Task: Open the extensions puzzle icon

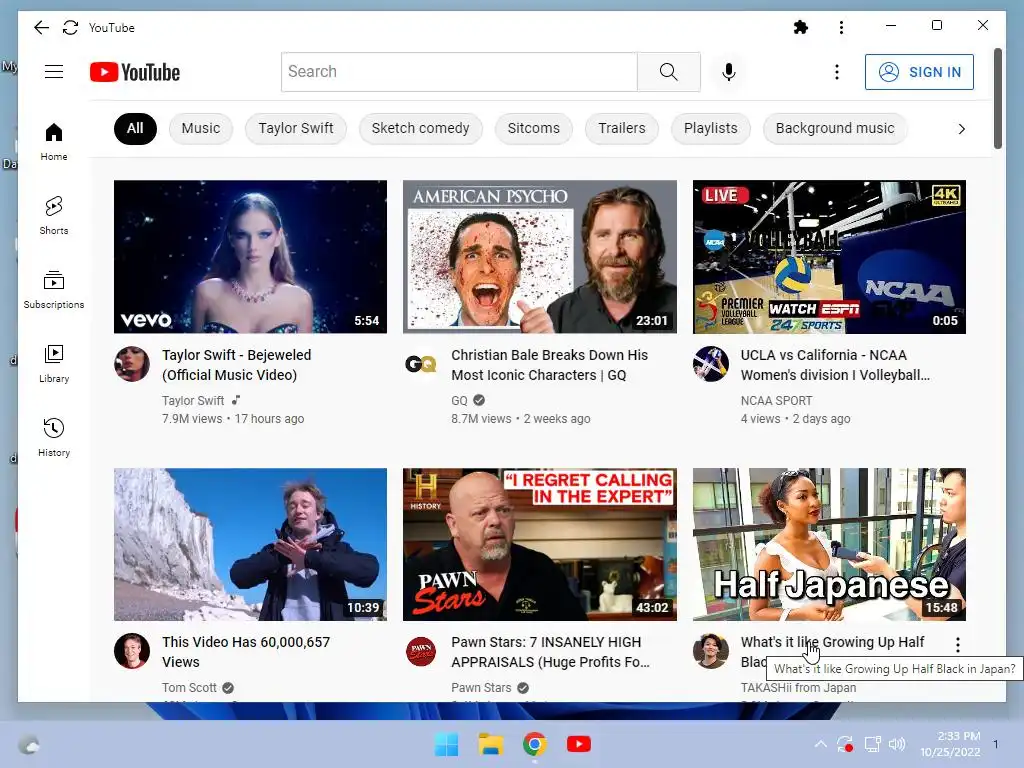Action: [801, 27]
